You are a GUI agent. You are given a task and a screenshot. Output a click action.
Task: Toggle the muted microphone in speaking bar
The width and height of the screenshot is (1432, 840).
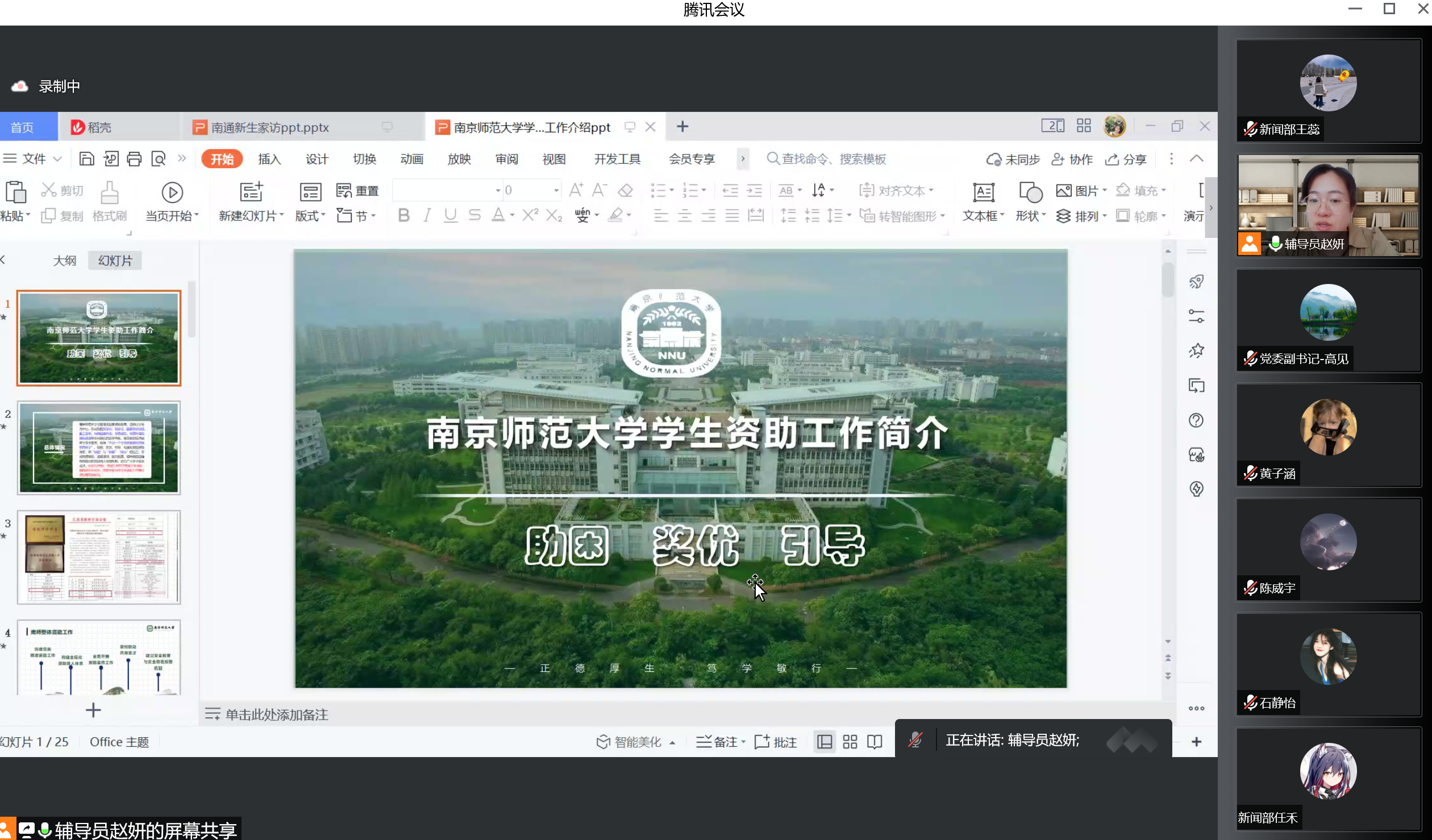[915, 740]
